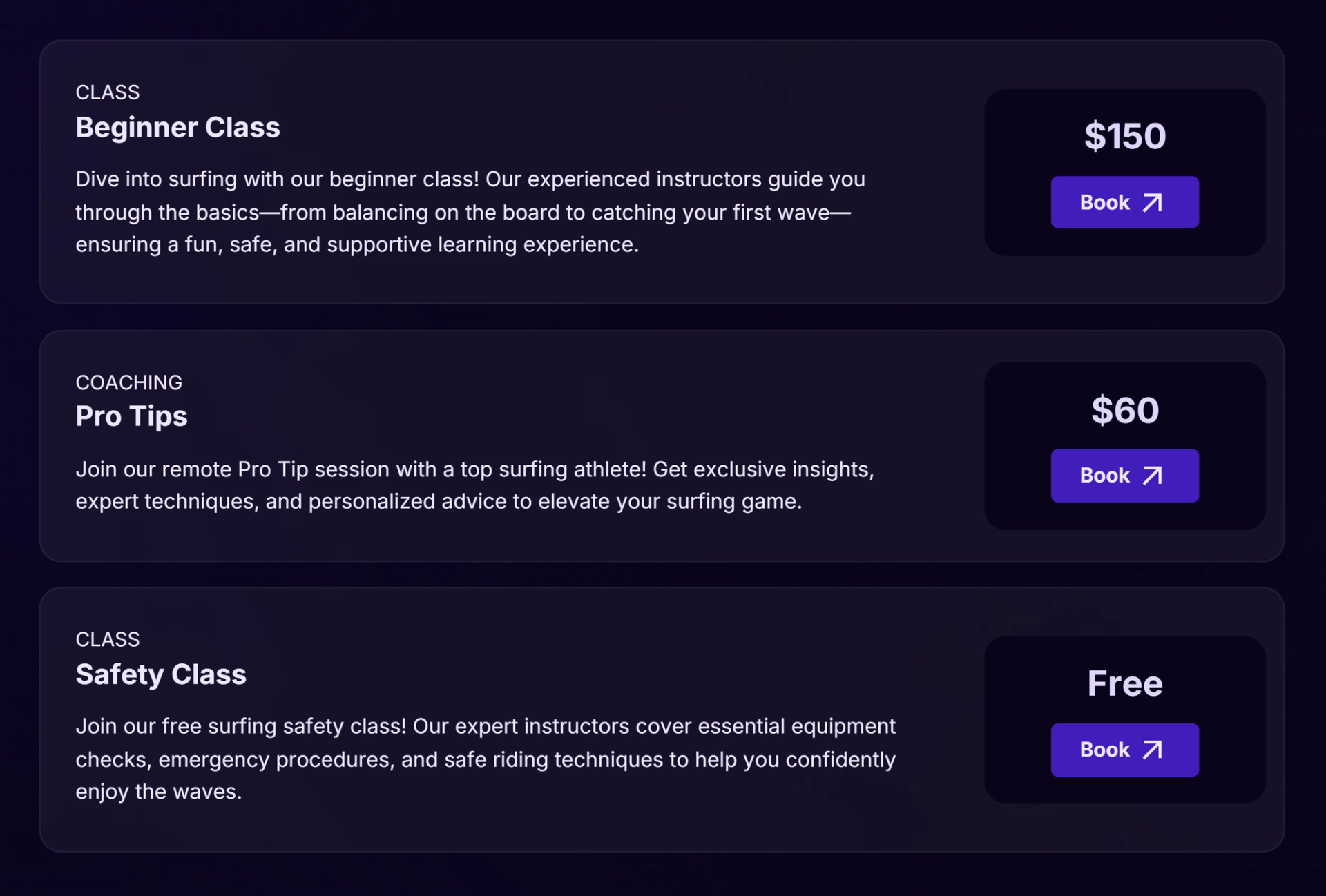Click the $60 price text

(x=1124, y=411)
